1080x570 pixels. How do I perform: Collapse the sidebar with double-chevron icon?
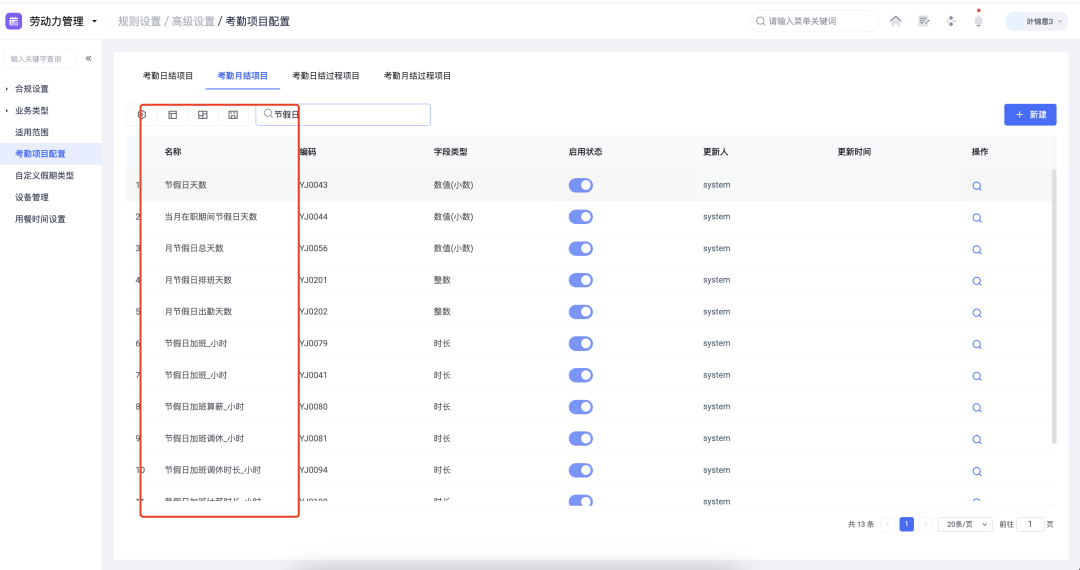[x=88, y=59]
